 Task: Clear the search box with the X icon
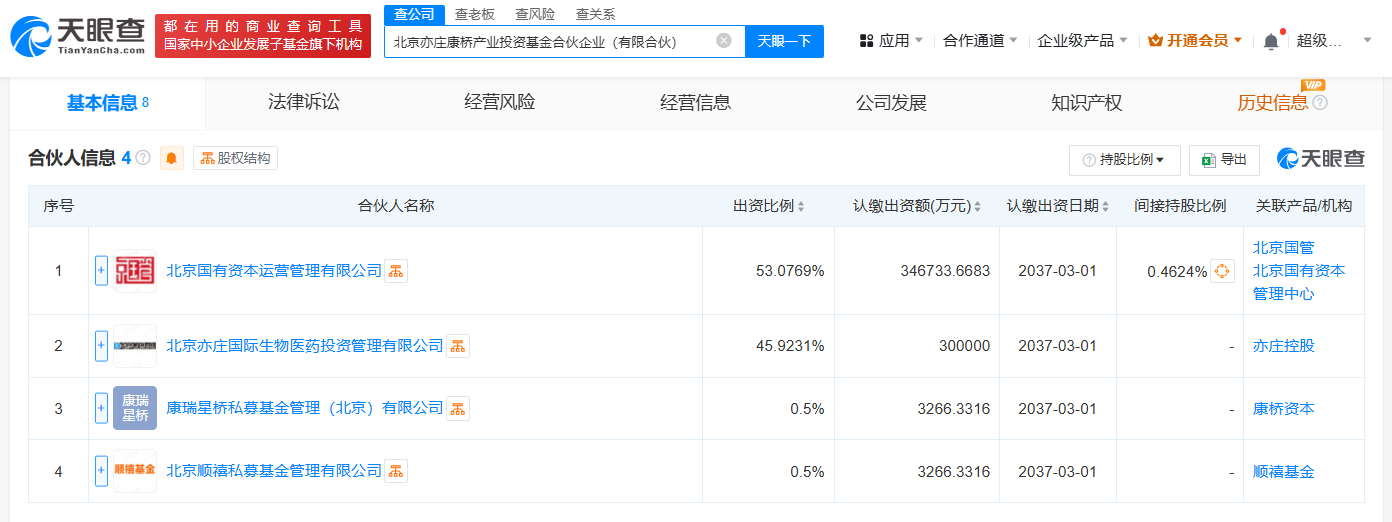pyautogui.click(x=724, y=41)
